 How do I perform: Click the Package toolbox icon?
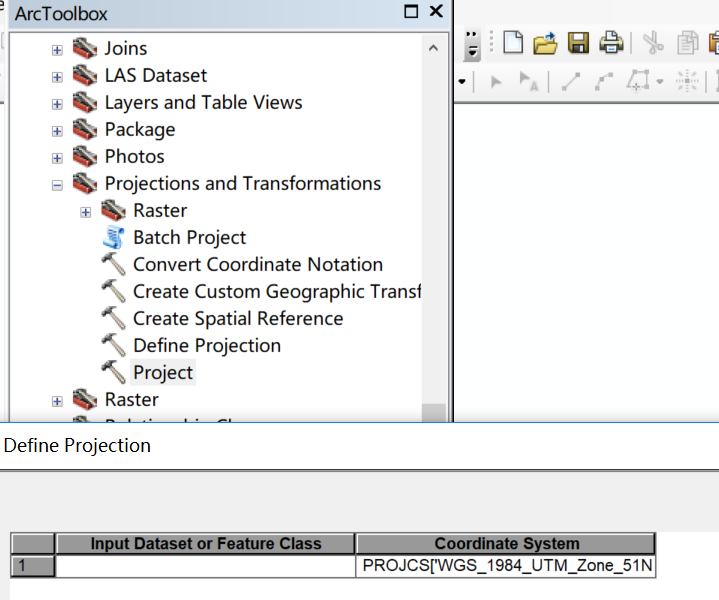85,129
